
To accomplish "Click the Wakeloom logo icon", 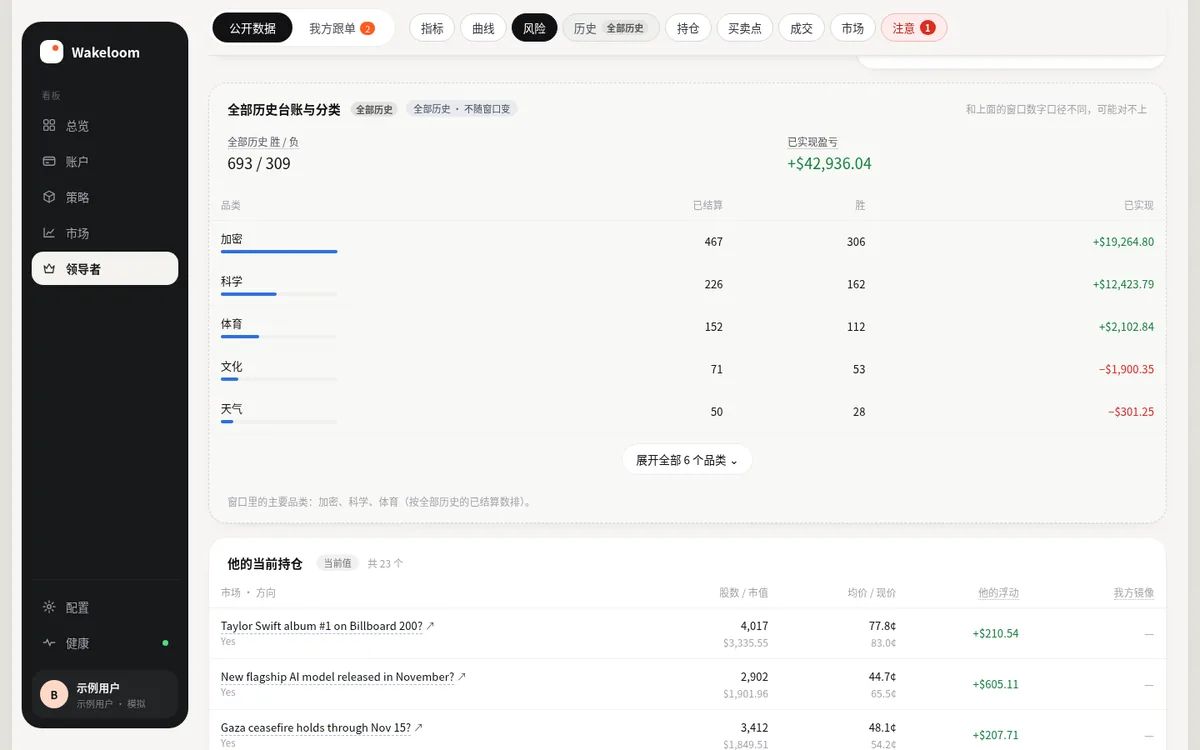I will click(51, 52).
